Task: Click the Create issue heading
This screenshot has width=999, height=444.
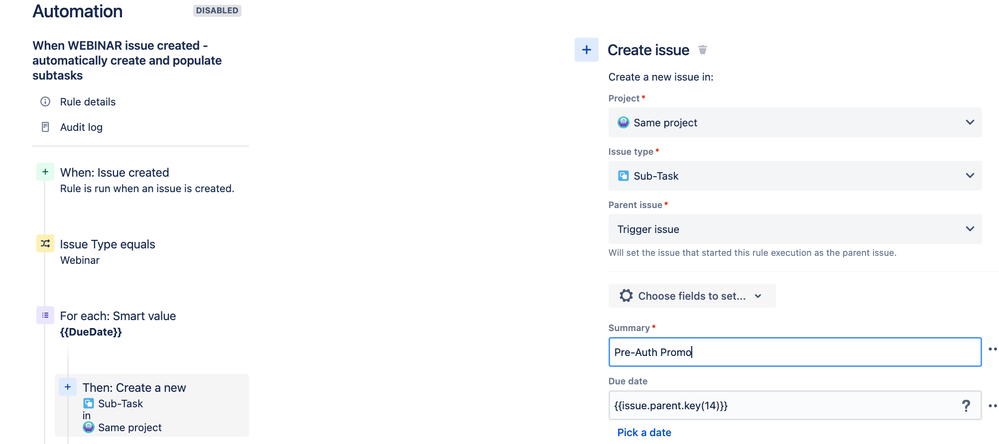Action: (648, 50)
